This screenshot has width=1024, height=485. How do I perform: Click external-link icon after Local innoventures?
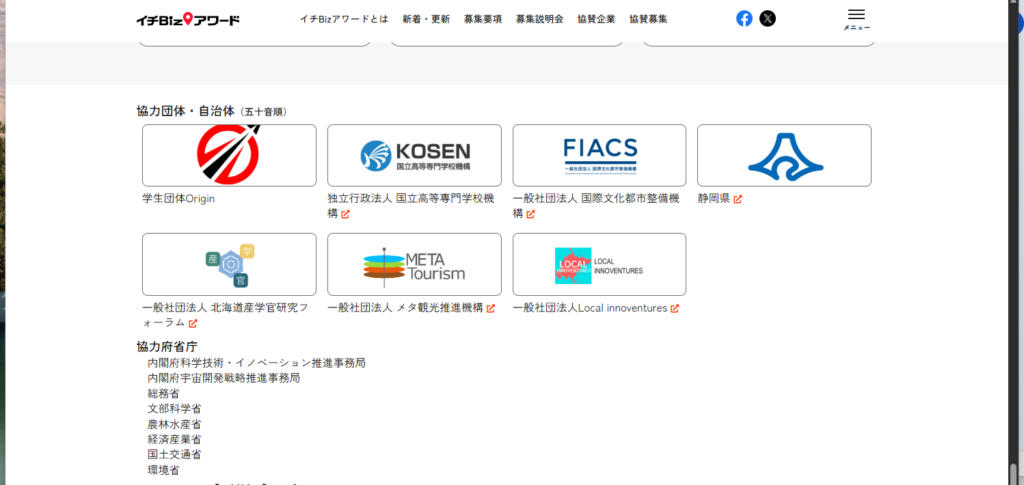tap(675, 308)
